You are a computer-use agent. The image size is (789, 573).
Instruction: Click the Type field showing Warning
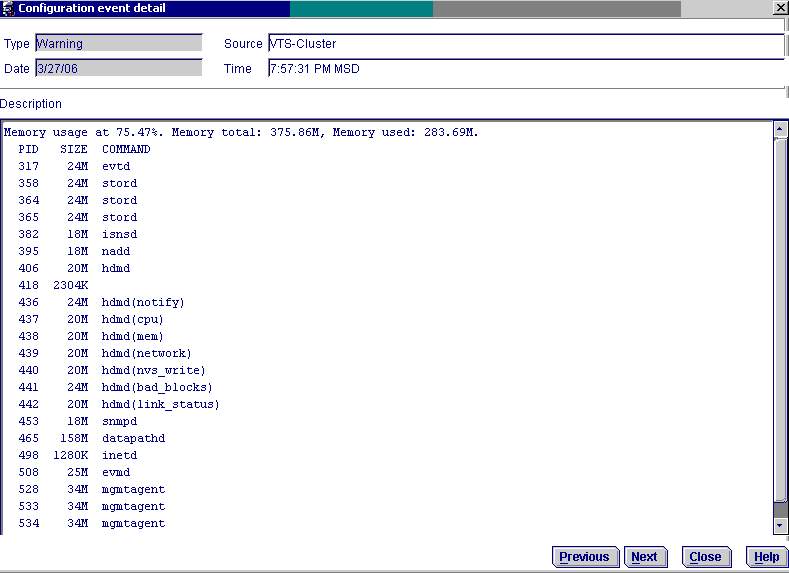(118, 44)
